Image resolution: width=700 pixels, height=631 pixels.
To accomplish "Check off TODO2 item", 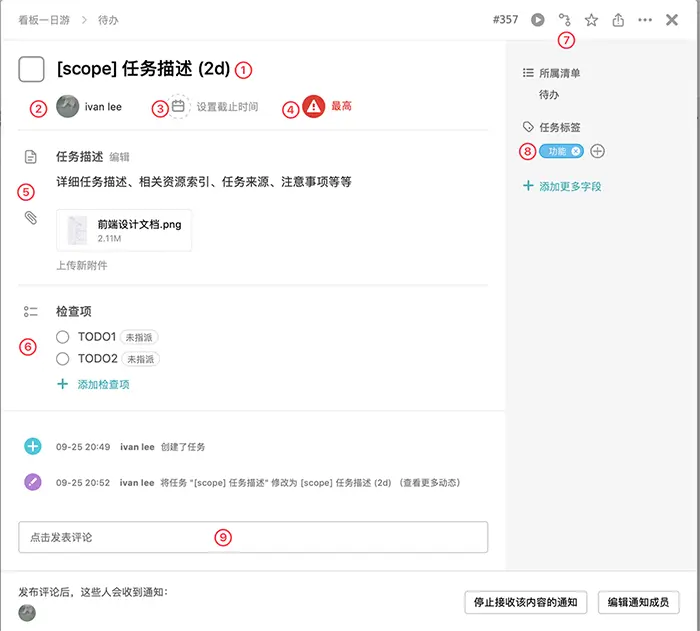I will click(62, 359).
